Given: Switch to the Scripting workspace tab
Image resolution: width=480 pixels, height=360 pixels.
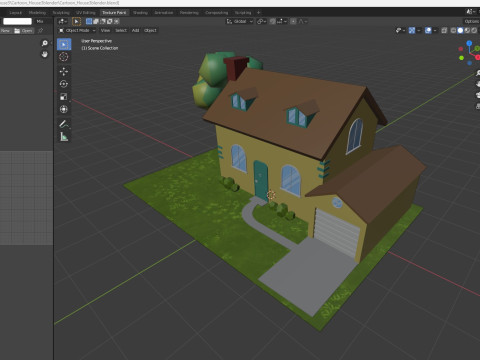Looking at the screenshot, I should click(243, 13).
